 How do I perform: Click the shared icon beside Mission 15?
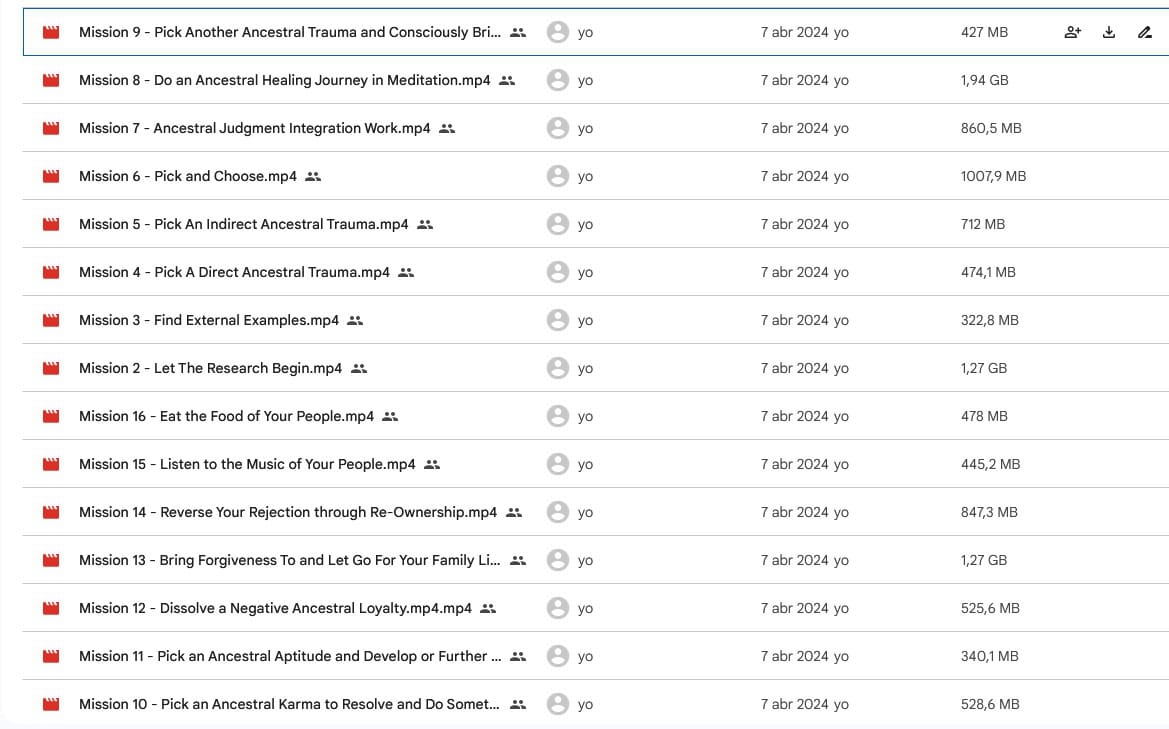[x=432, y=464]
